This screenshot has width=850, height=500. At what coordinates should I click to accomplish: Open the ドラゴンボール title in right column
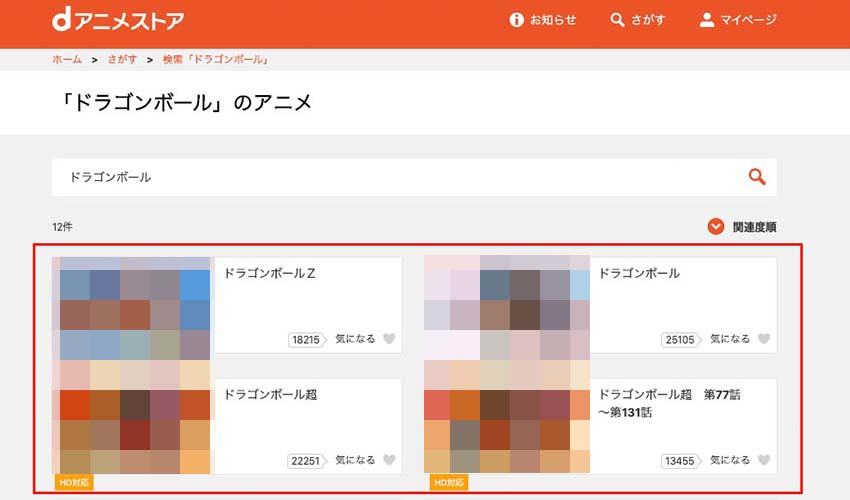(639, 273)
